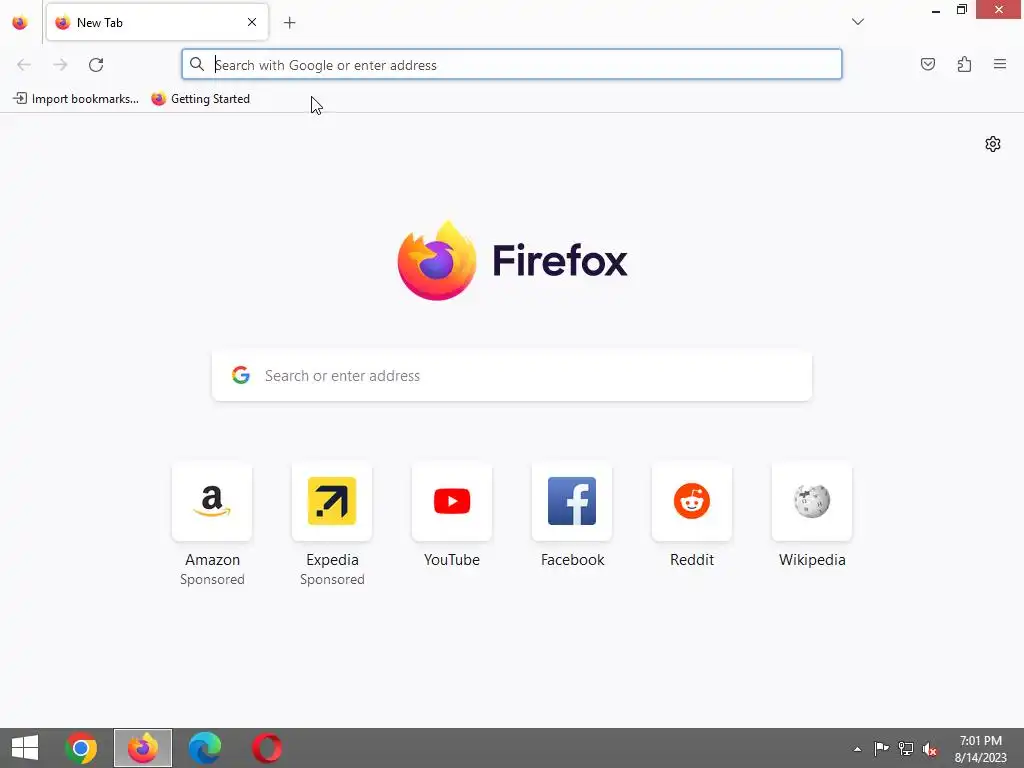Close the New Tab tab

[x=252, y=22]
